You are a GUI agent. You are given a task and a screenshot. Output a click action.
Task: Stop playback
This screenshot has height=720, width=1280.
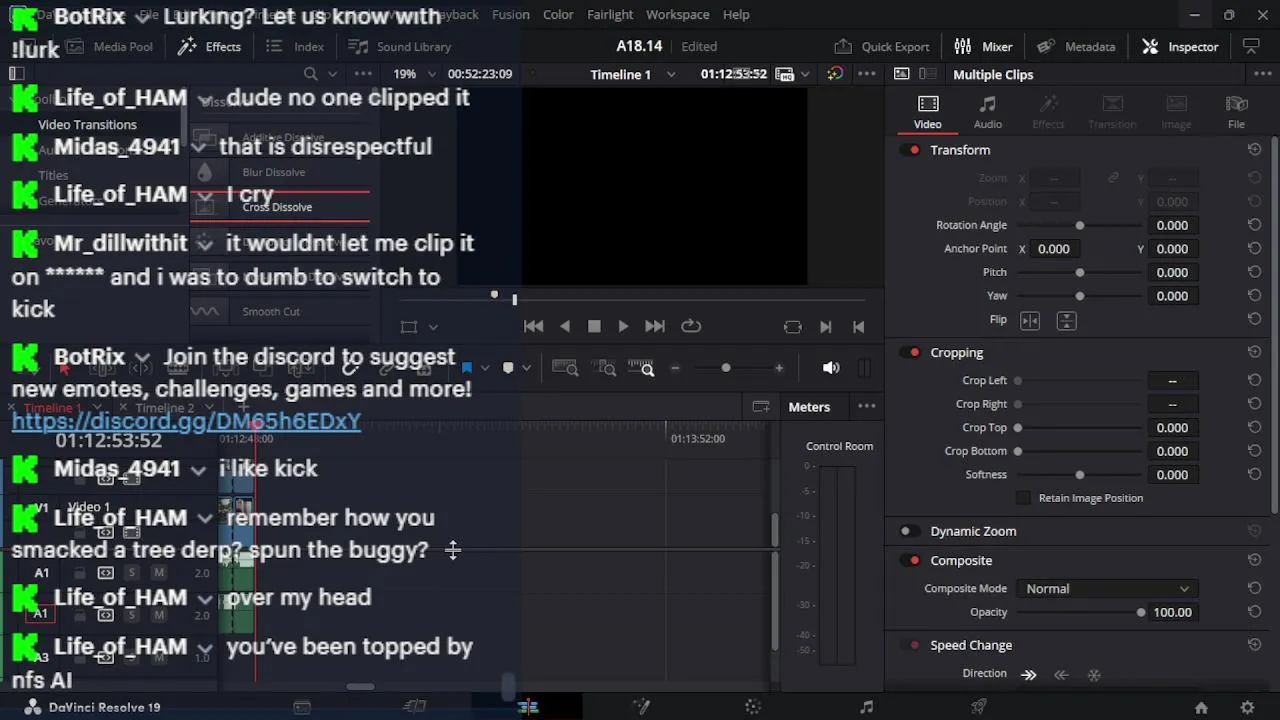(594, 326)
